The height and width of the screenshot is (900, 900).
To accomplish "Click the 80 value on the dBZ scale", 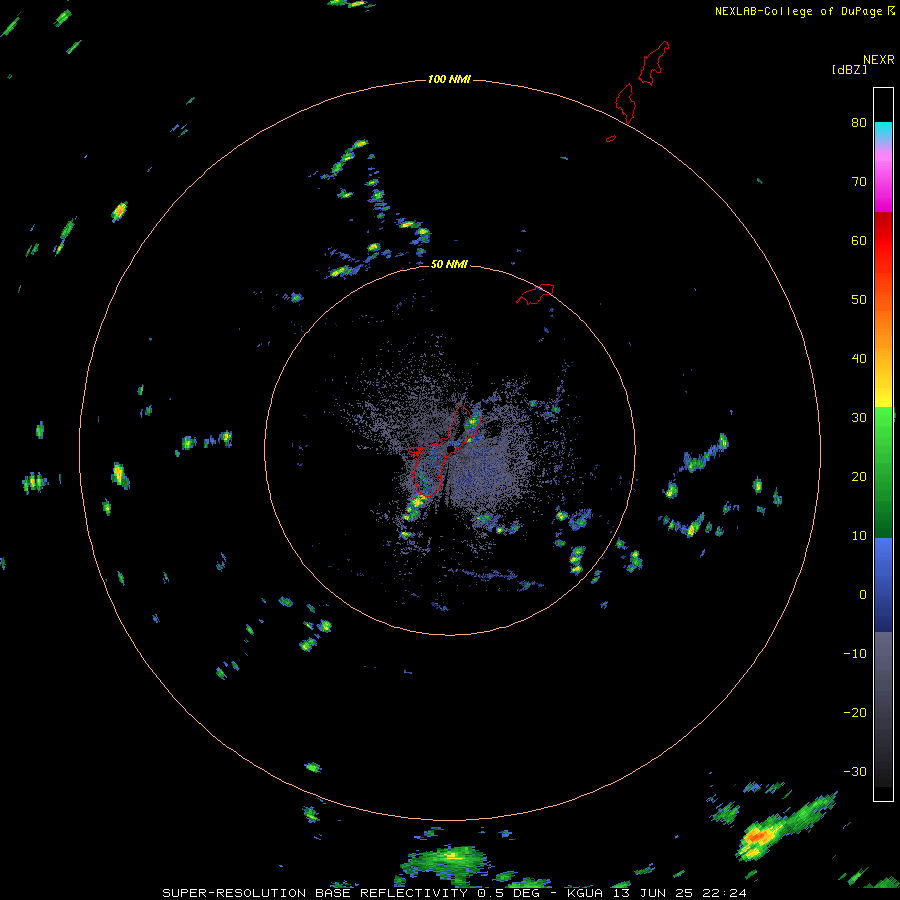I will [x=859, y=123].
